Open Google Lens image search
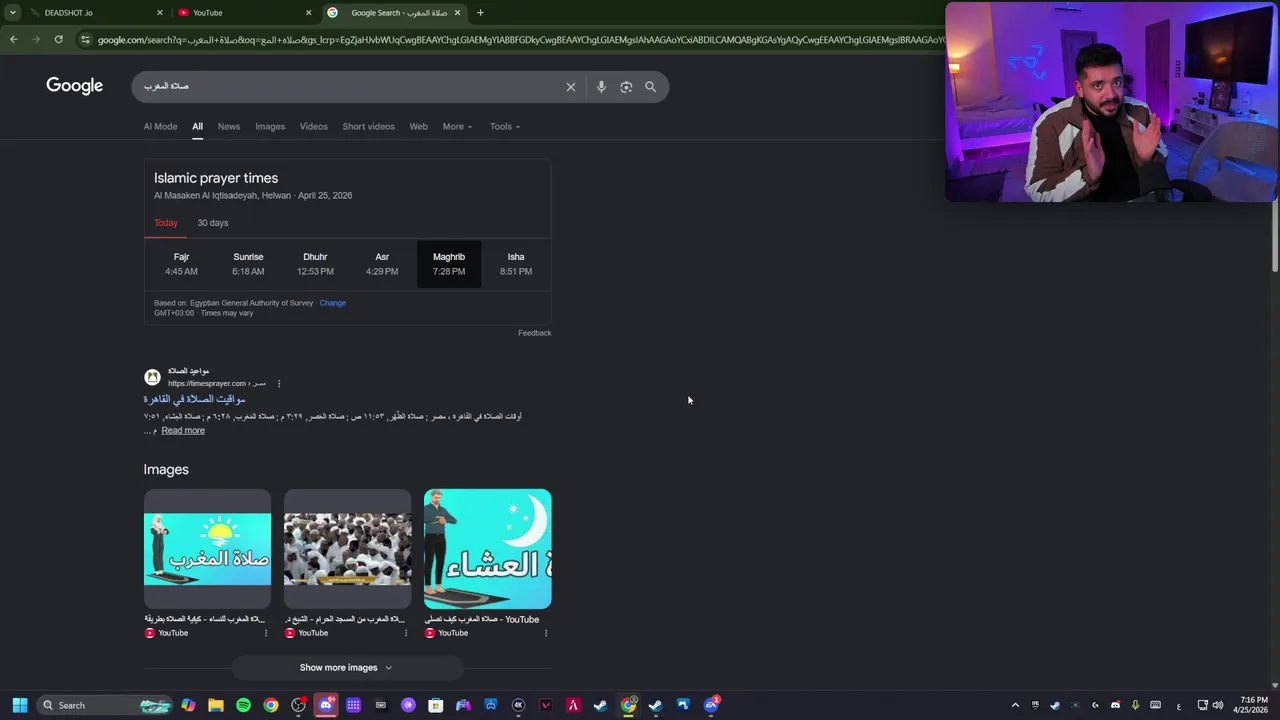Viewport: 1280px width, 720px height. pos(626,87)
